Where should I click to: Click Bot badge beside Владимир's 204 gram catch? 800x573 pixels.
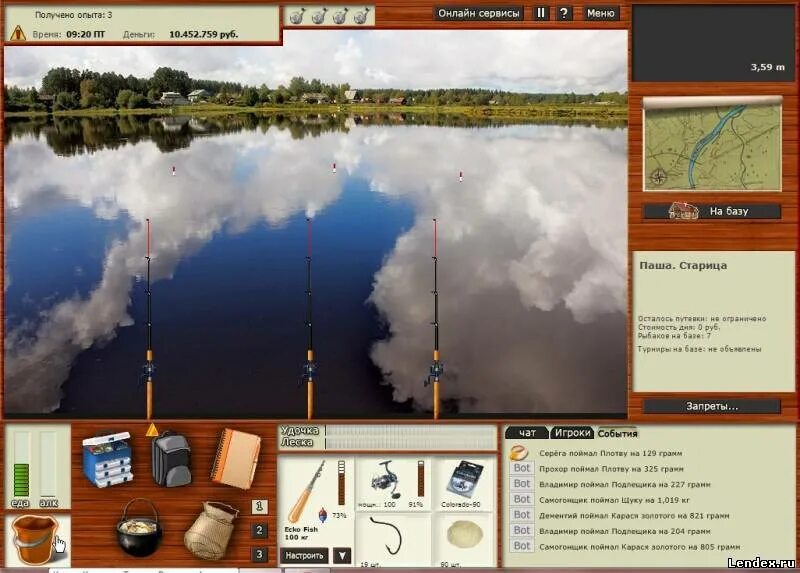tap(521, 530)
